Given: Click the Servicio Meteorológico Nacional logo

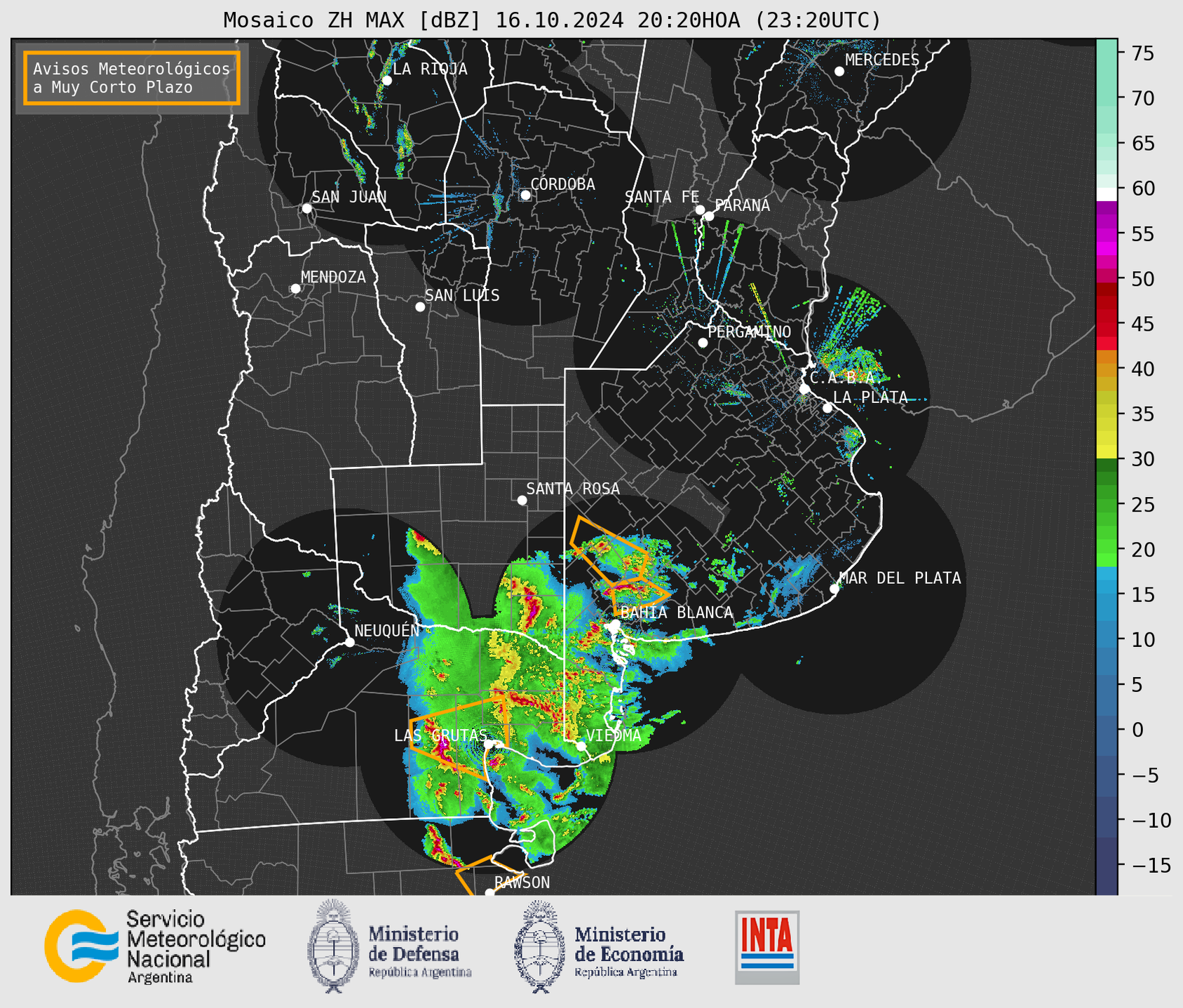Looking at the screenshot, I should click(x=155, y=946).
